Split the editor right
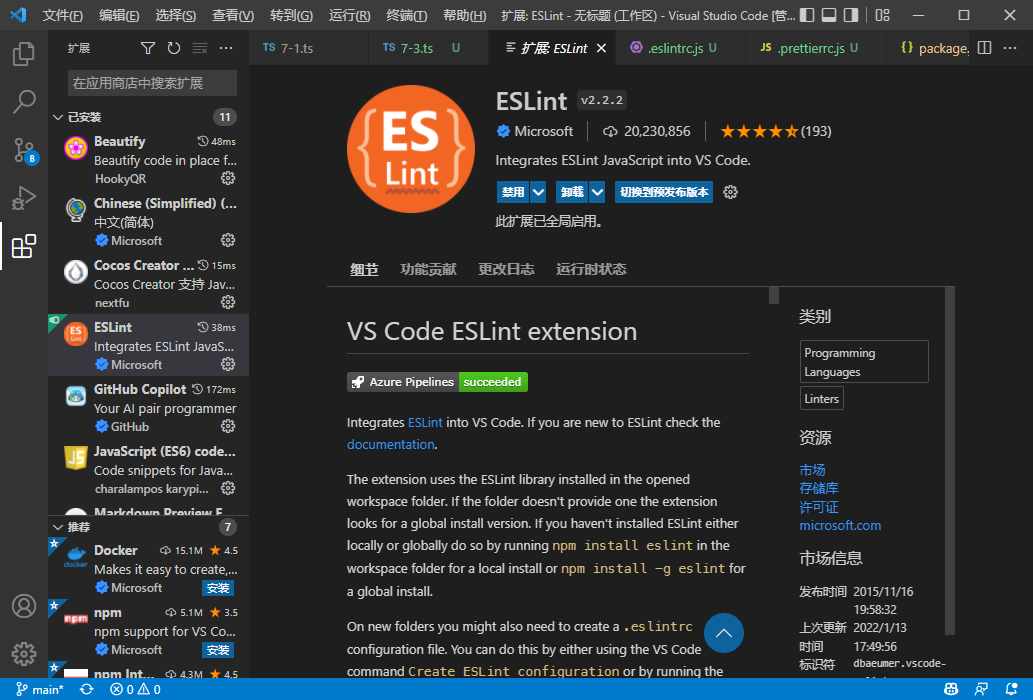 tap(984, 48)
